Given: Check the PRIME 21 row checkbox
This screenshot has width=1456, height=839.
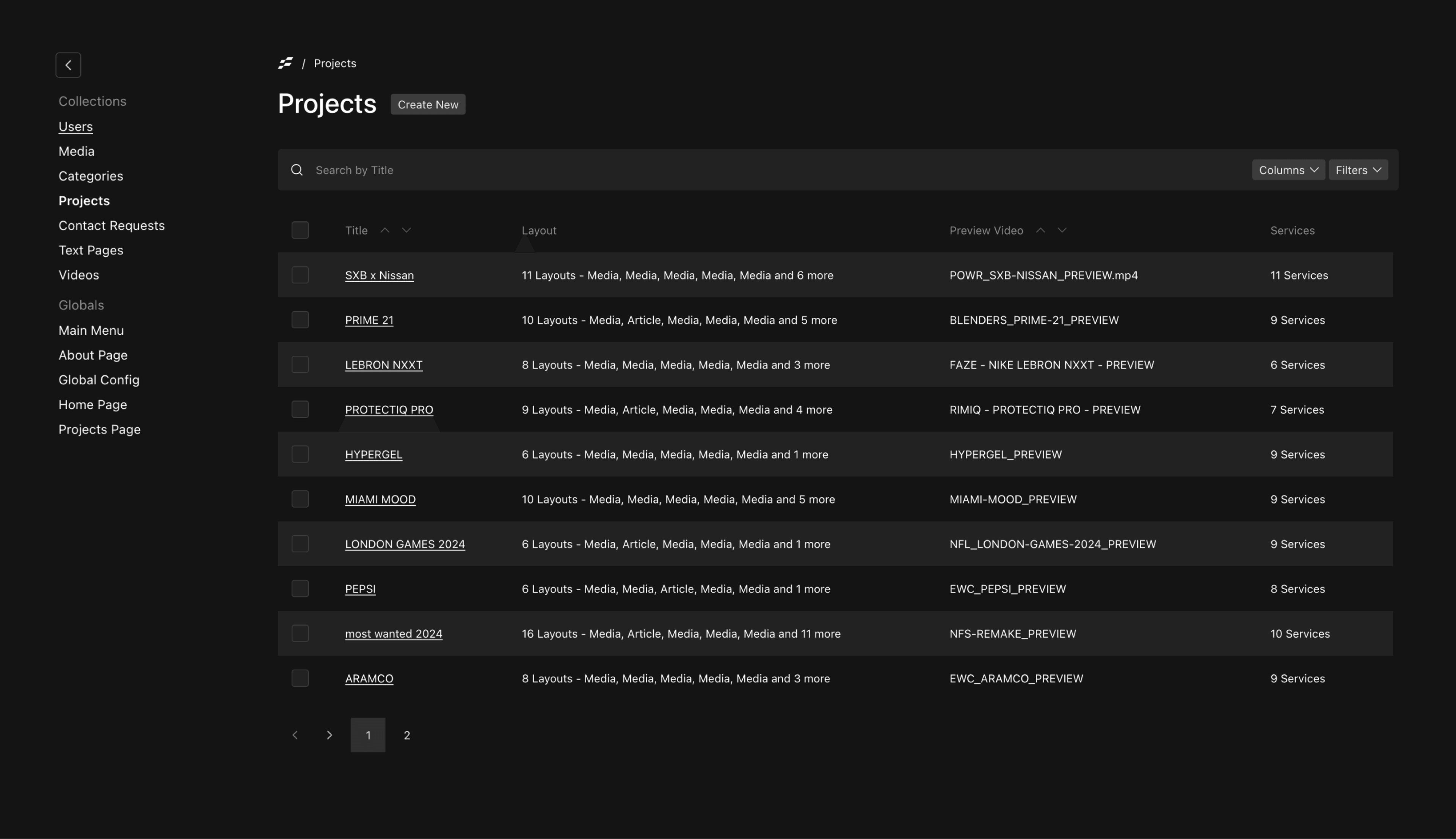Looking at the screenshot, I should 300,320.
